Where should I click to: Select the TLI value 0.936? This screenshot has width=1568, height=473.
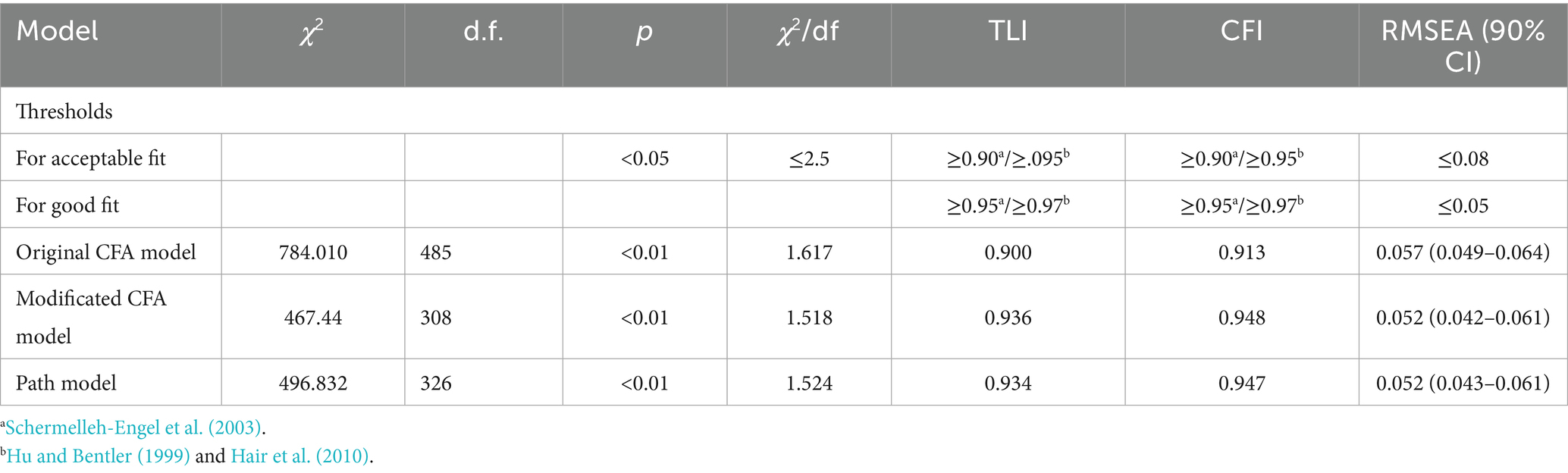tap(1008, 317)
